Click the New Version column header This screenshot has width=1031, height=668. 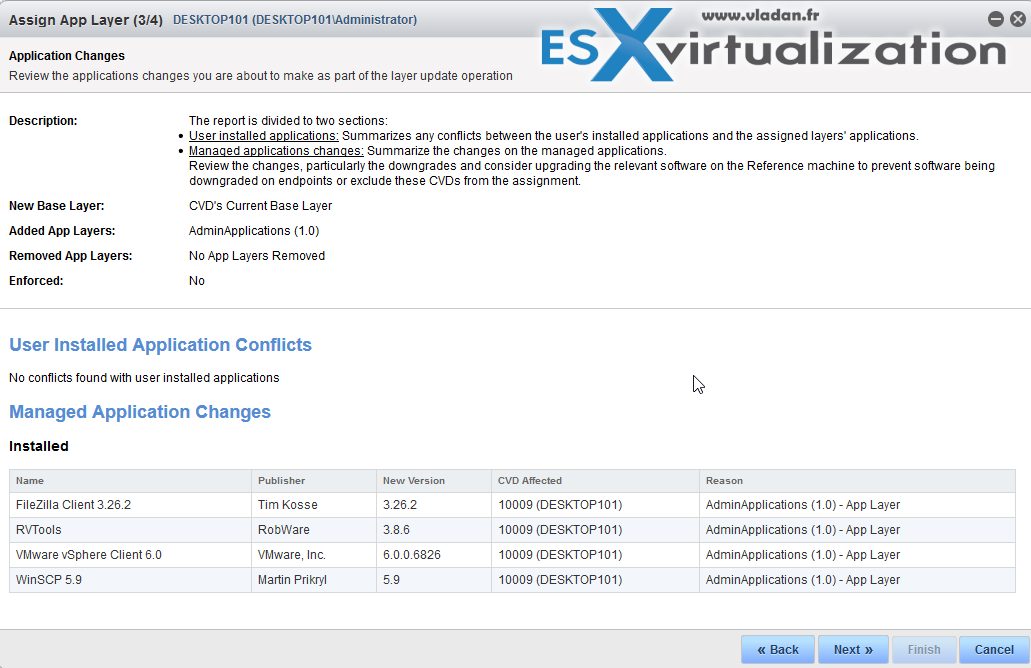tap(434, 481)
